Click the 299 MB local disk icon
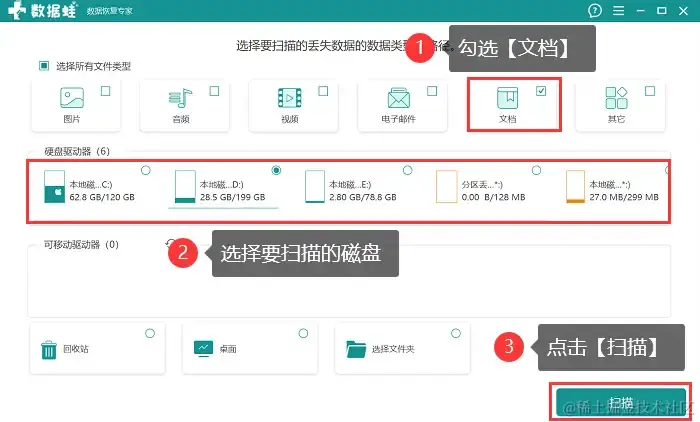Viewport: 700px width, 422px height. pos(575,187)
